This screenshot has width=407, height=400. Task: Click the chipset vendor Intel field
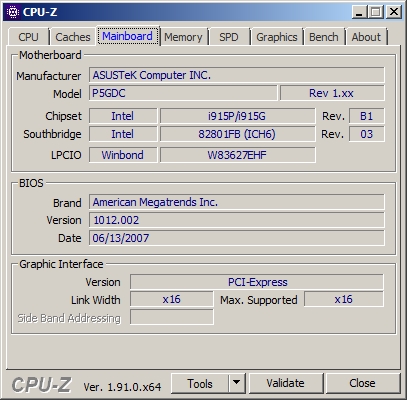point(123,116)
